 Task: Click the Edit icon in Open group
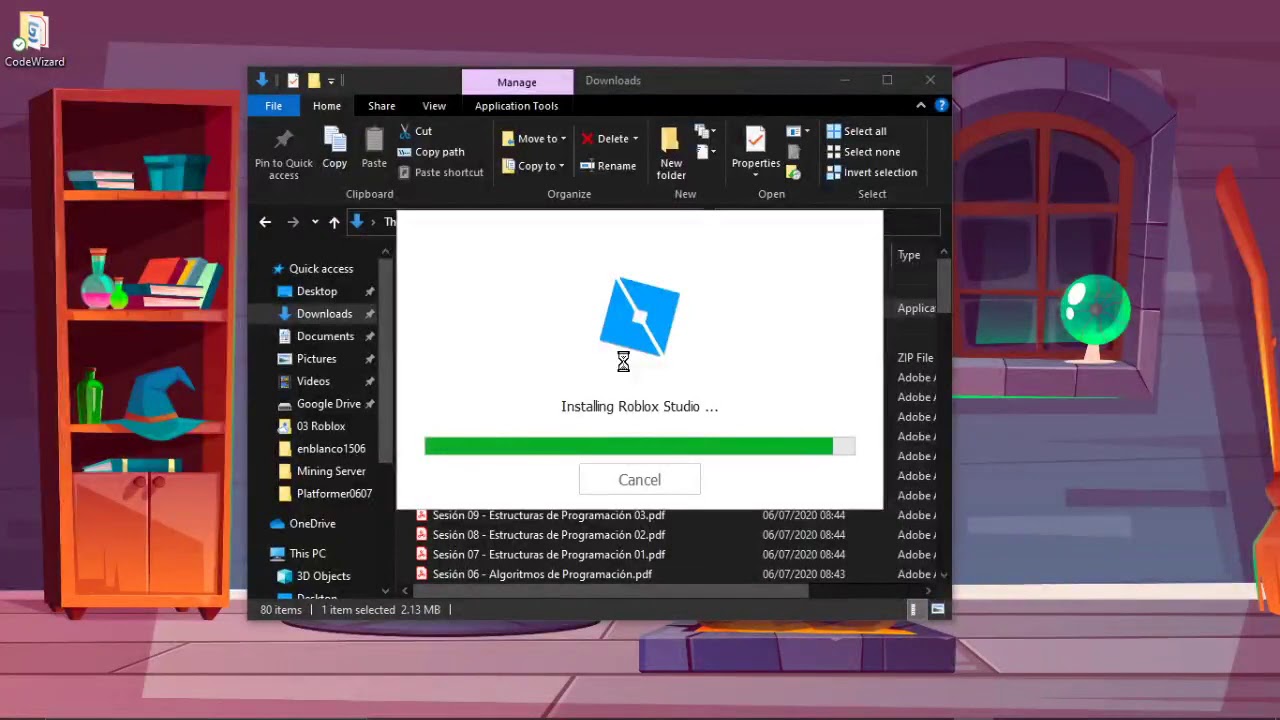(x=794, y=152)
